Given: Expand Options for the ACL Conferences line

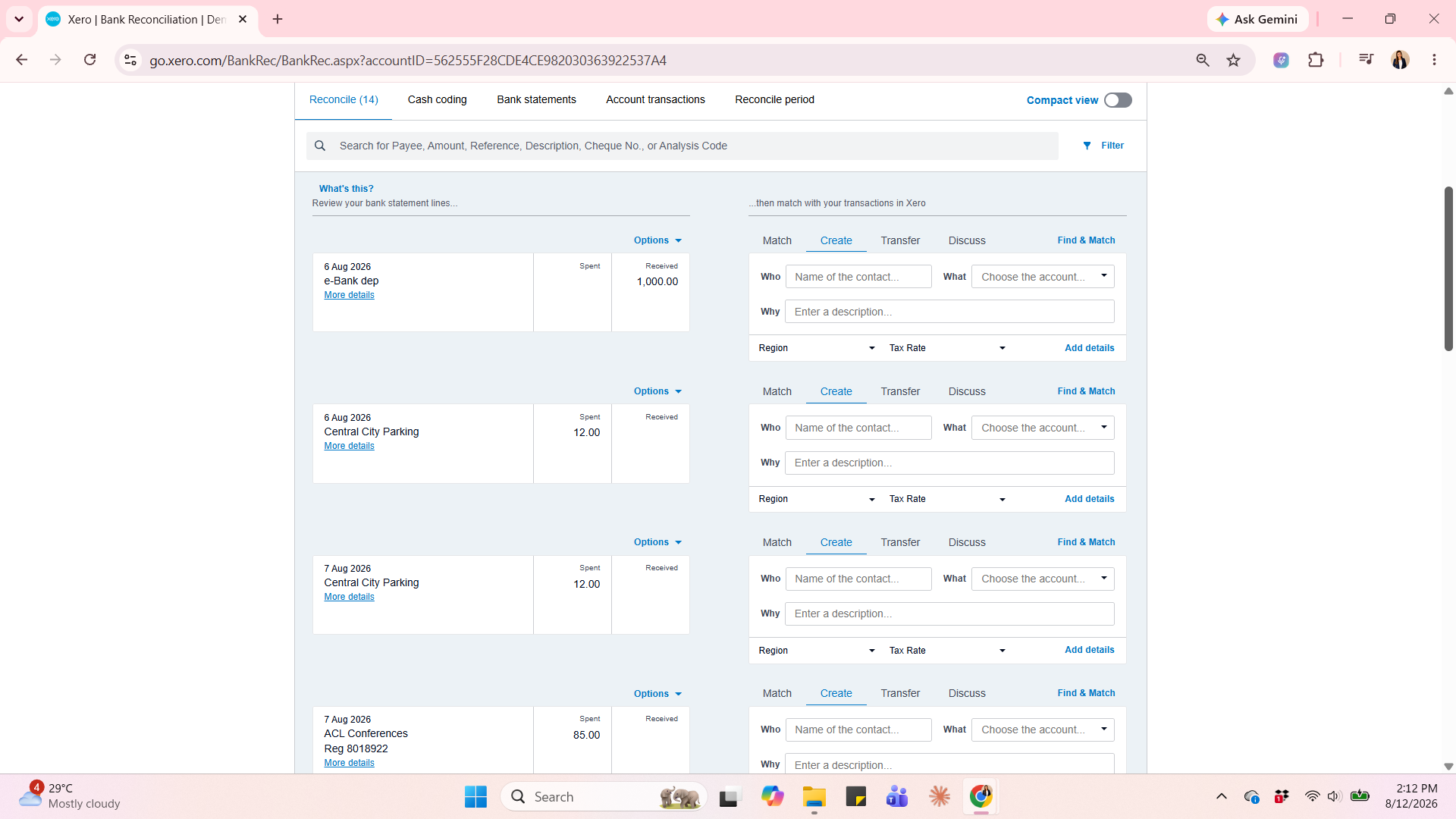Looking at the screenshot, I should point(657,694).
